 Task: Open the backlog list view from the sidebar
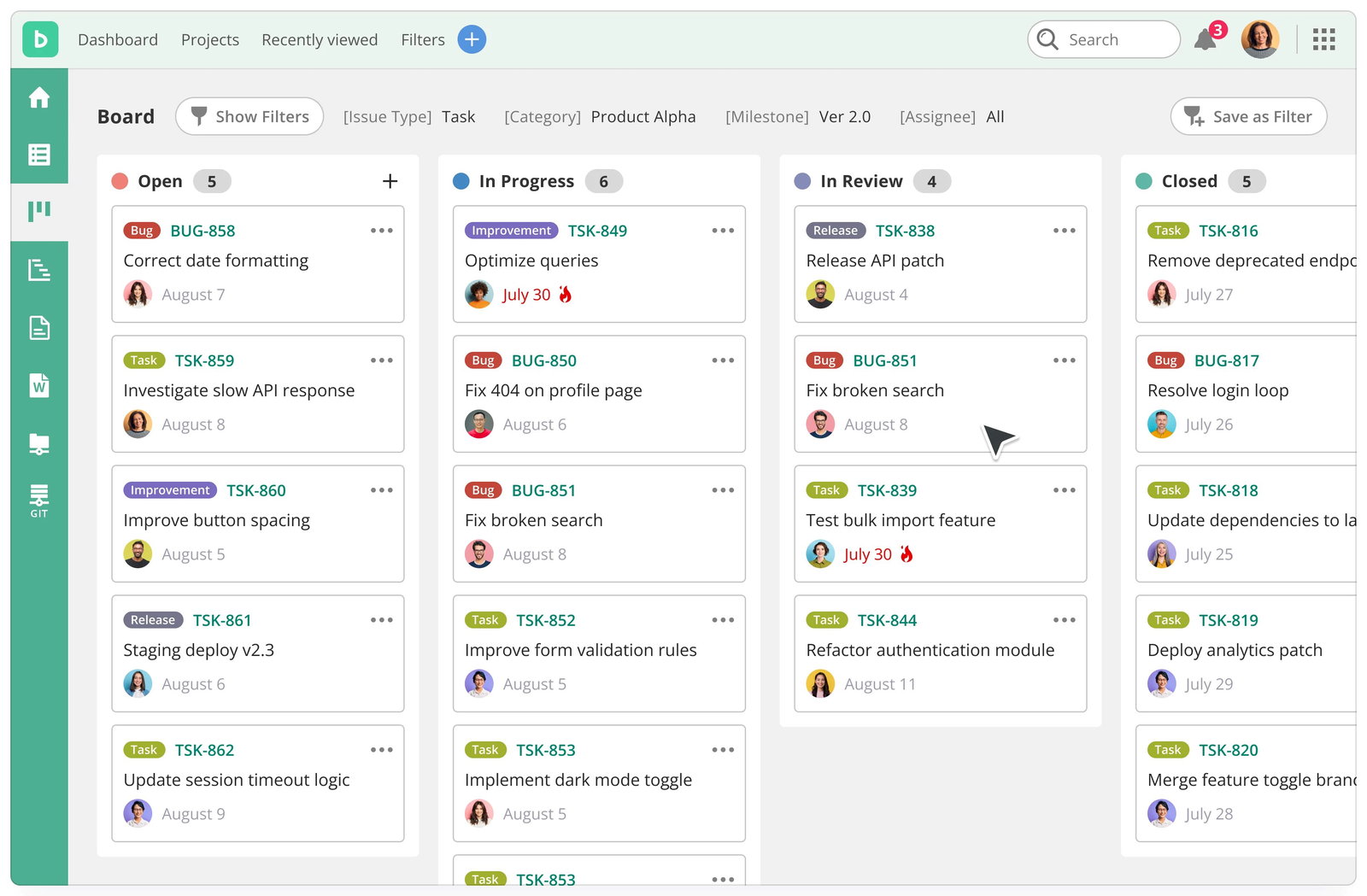pyautogui.click(x=39, y=155)
